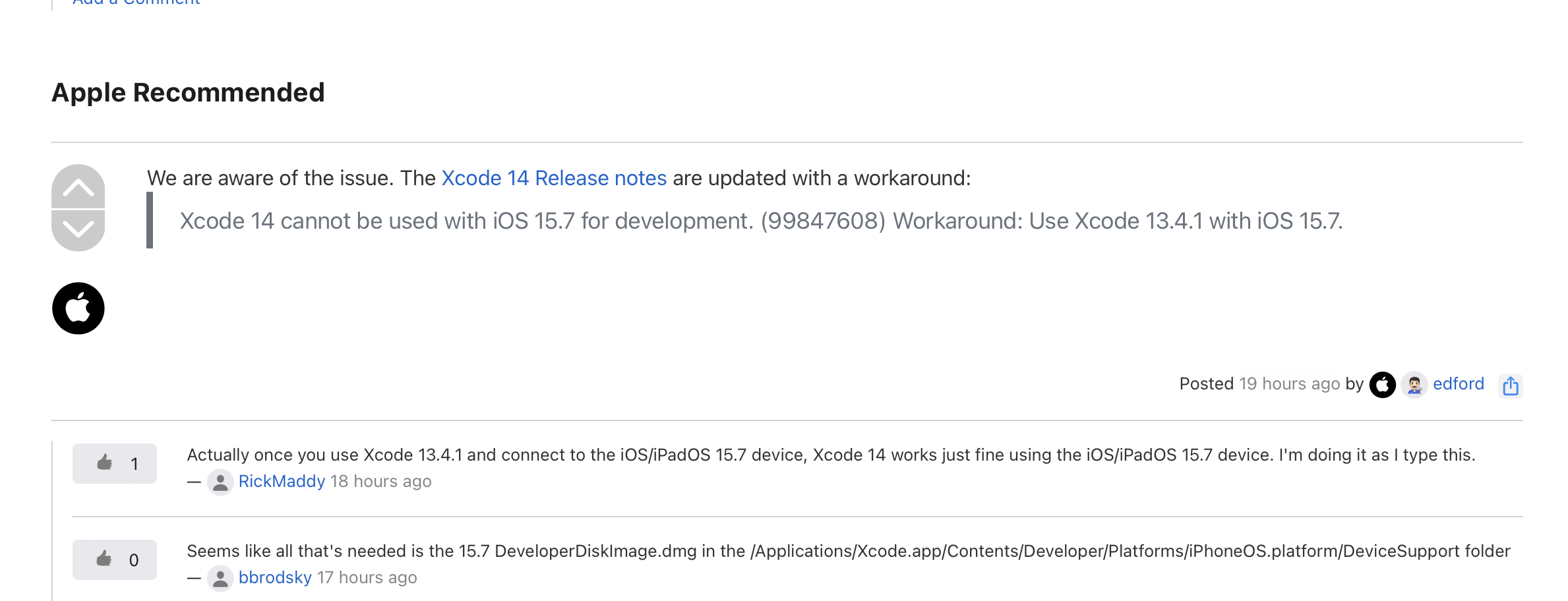The width and height of the screenshot is (1568, 601).
Task: Open bbrodsky's username link
Action: pyautogui.click(x=275, y=578)
